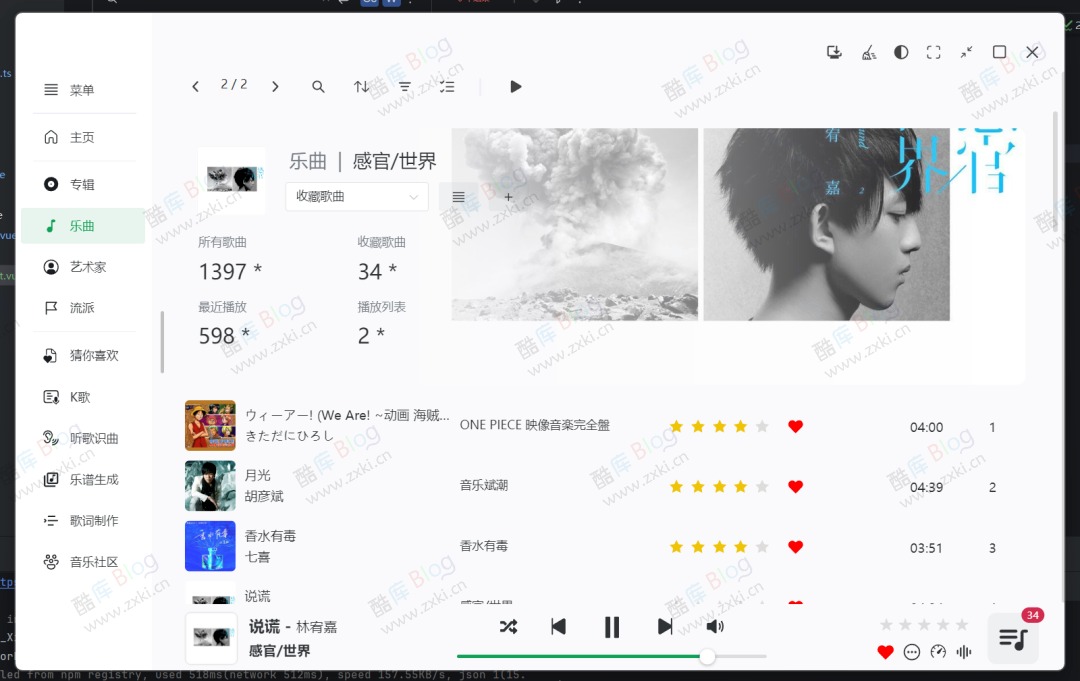Unfavorite the song 月光 by clicking its heart
The width and height of the screenshot is (1080, 681).
coord(795,486)
